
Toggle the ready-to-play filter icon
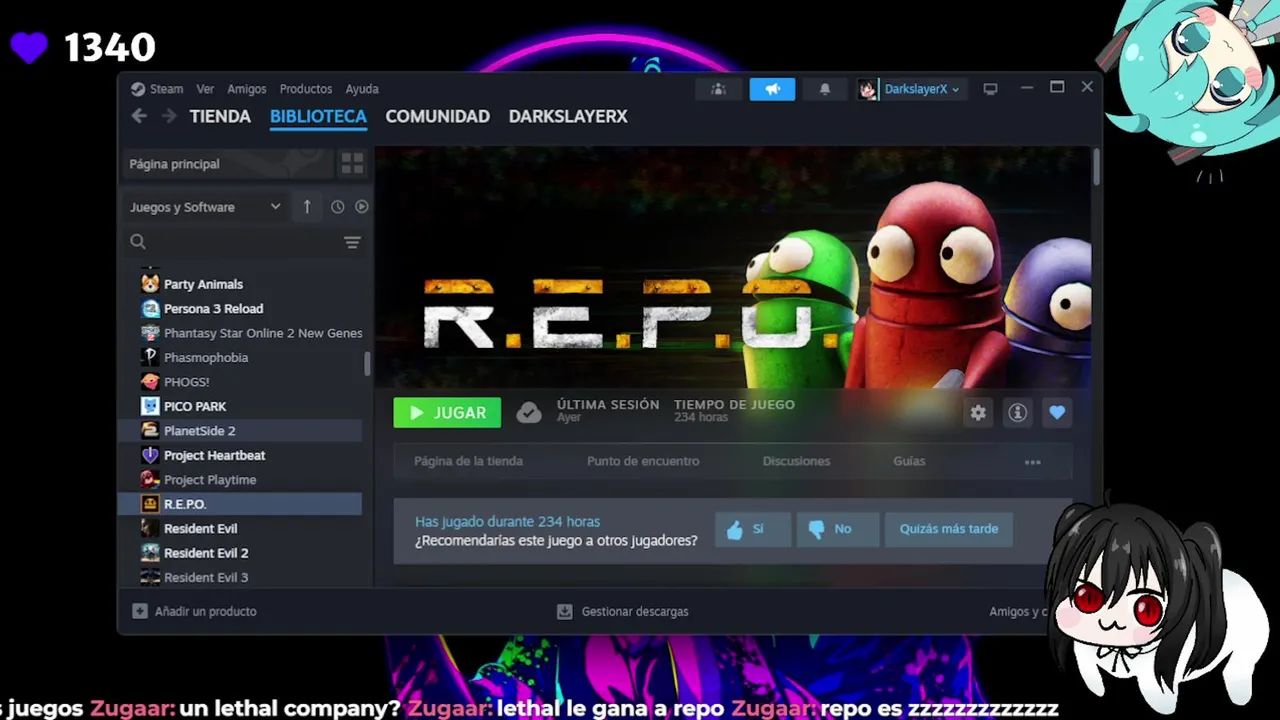tap(362, 207)
